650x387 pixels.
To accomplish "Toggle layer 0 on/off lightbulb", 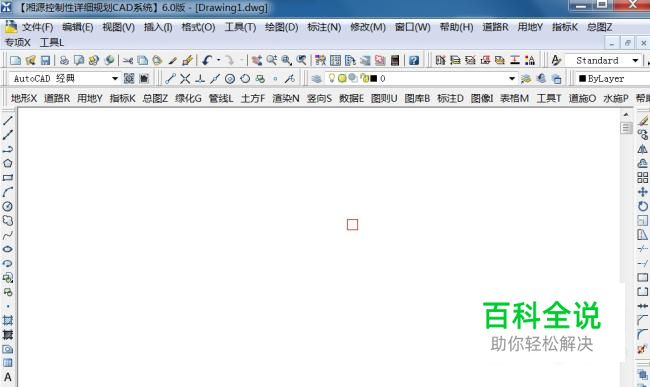I will 331,78.
